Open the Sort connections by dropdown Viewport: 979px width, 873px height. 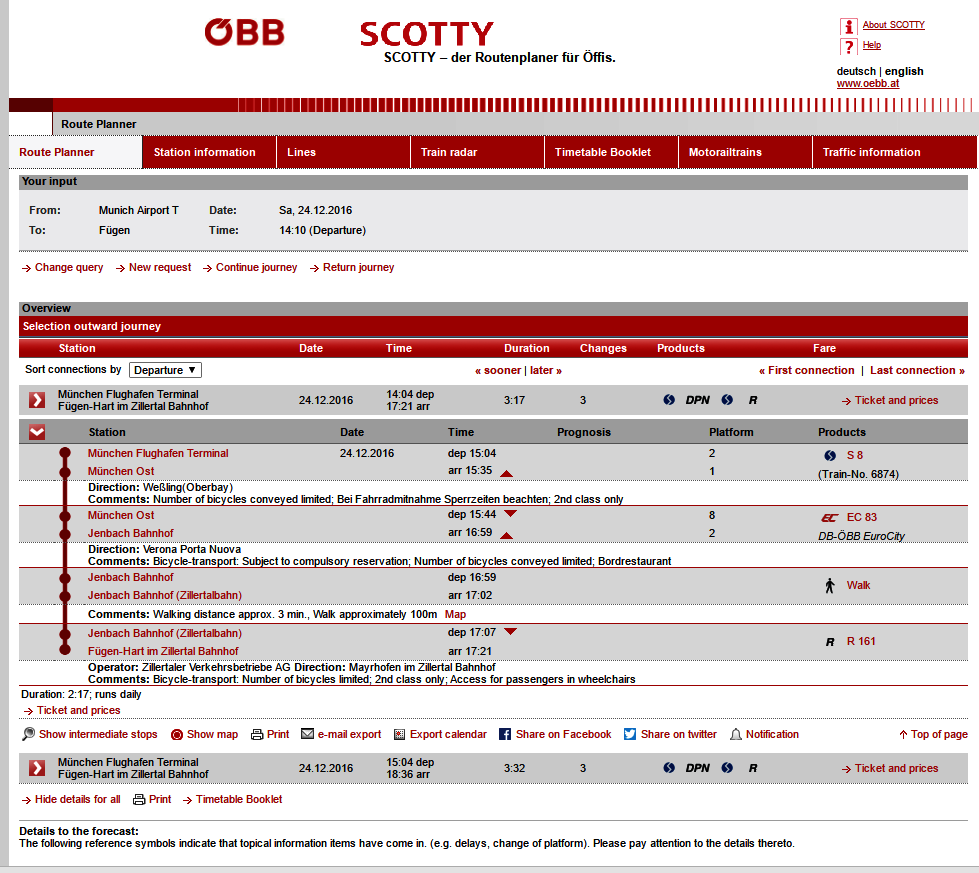[x=165, y=370]
